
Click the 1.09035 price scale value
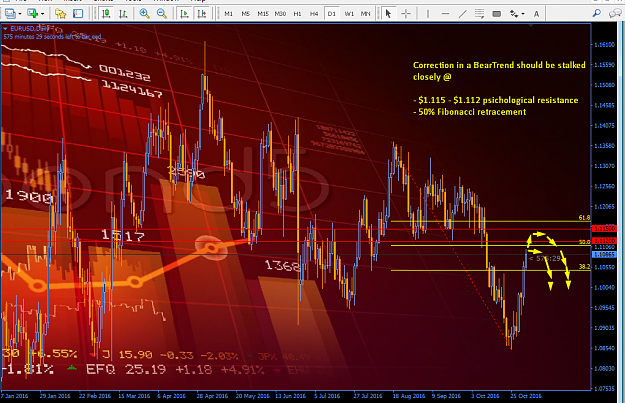coord(604,328)
